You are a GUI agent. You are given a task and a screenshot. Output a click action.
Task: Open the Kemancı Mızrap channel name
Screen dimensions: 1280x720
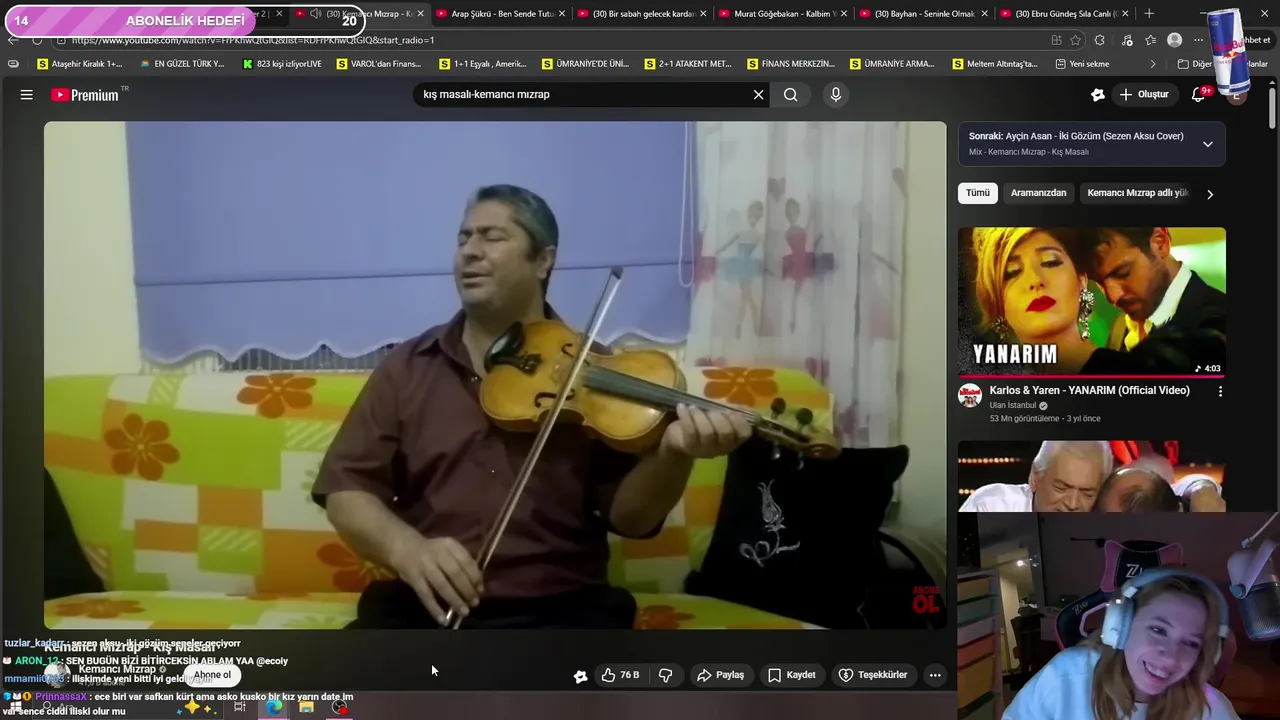(x=117, y=669)
